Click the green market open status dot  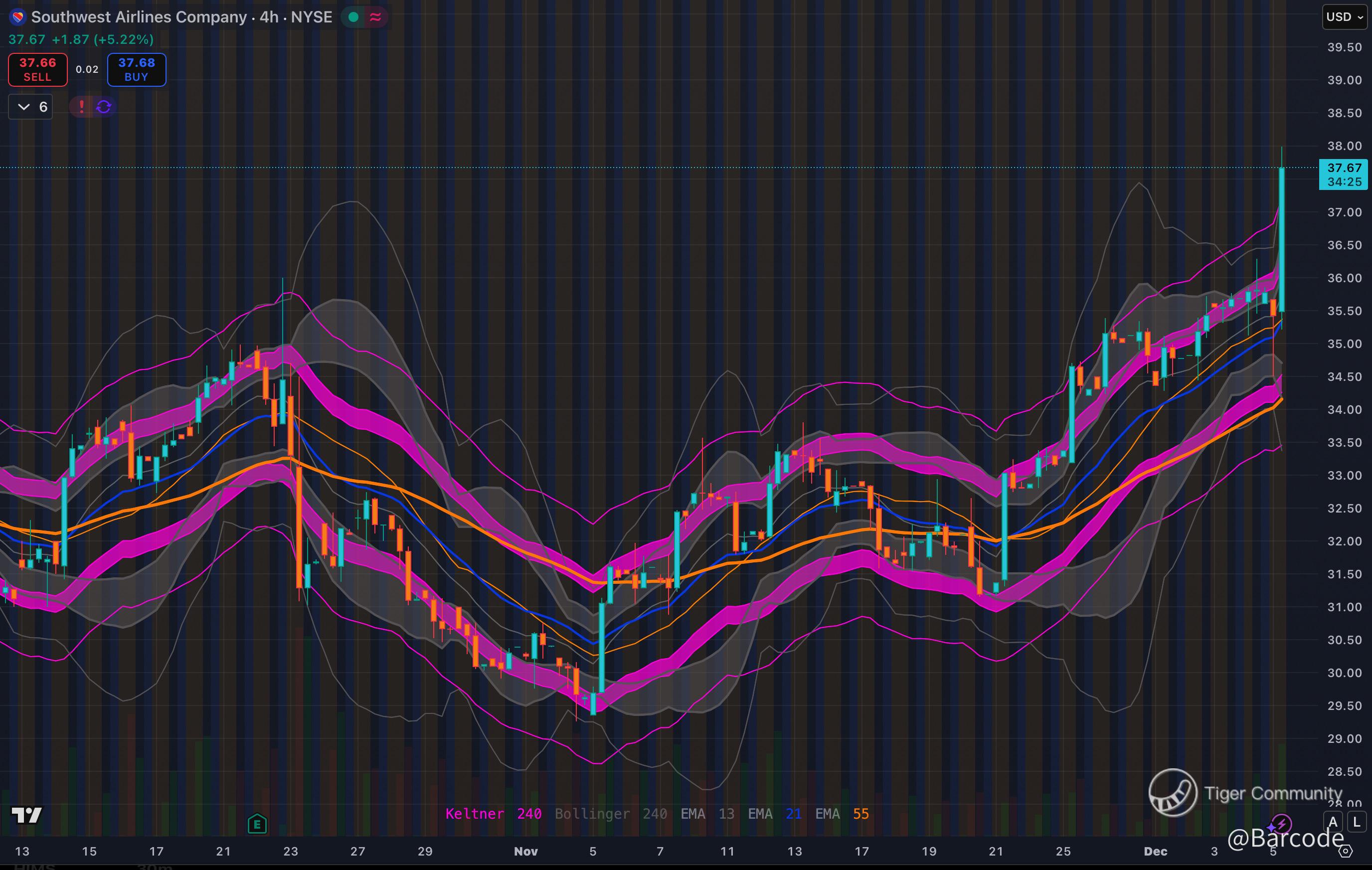pos(353,17)
